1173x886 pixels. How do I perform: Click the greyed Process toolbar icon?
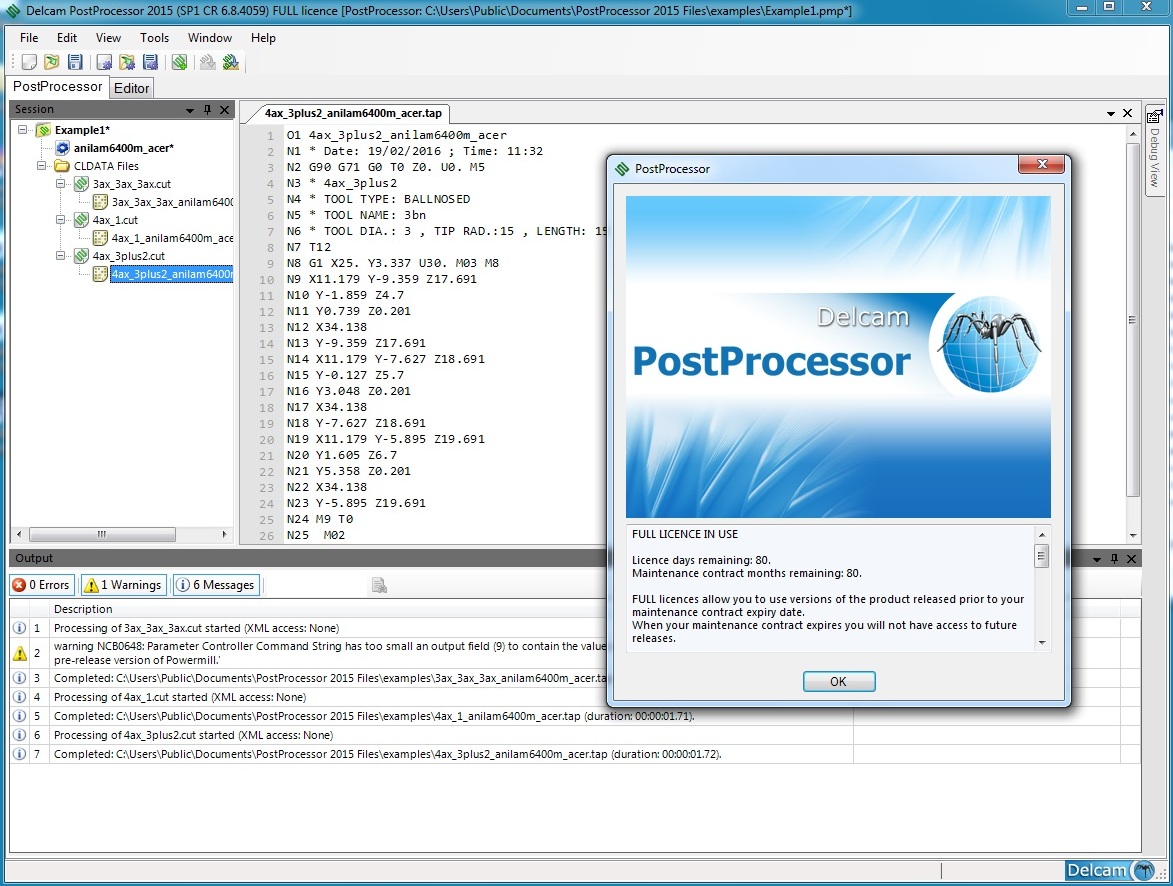click(208, 62)
